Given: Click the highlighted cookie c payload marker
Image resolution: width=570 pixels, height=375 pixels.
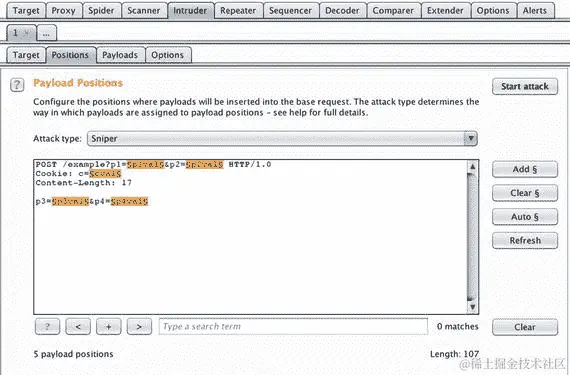Looking at the screenshot, I should pyautogui.click(x=105, y=174).
